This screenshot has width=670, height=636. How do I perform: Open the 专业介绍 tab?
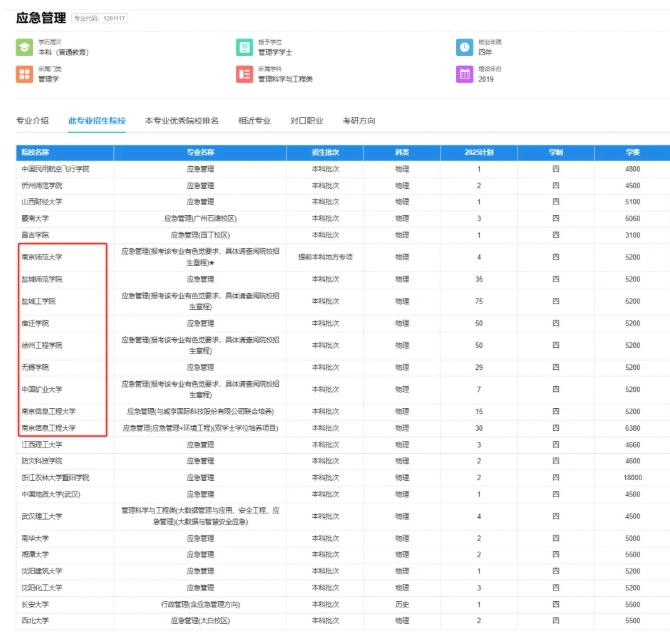tap(32, 121)
